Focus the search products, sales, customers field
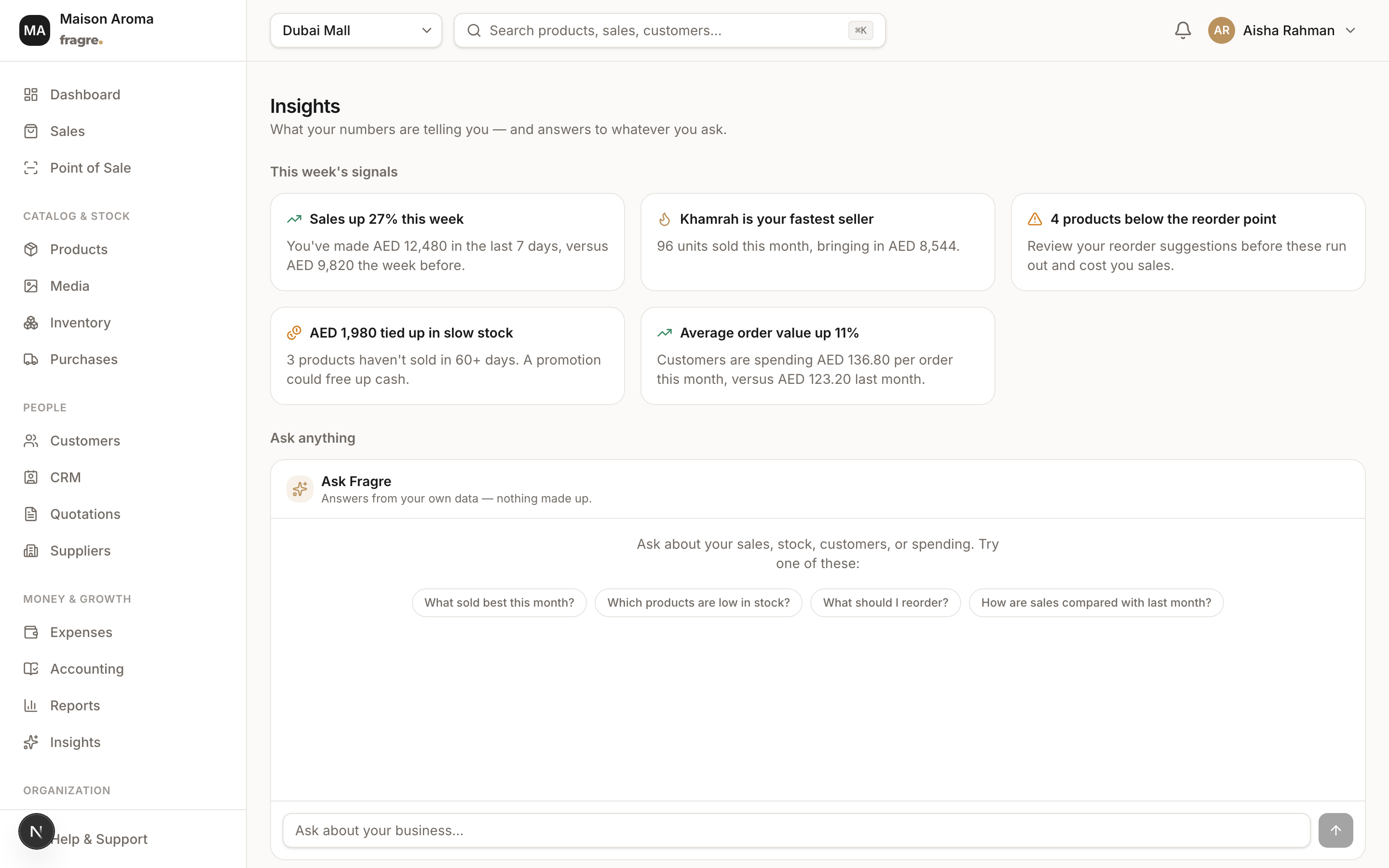 (670, 30)
